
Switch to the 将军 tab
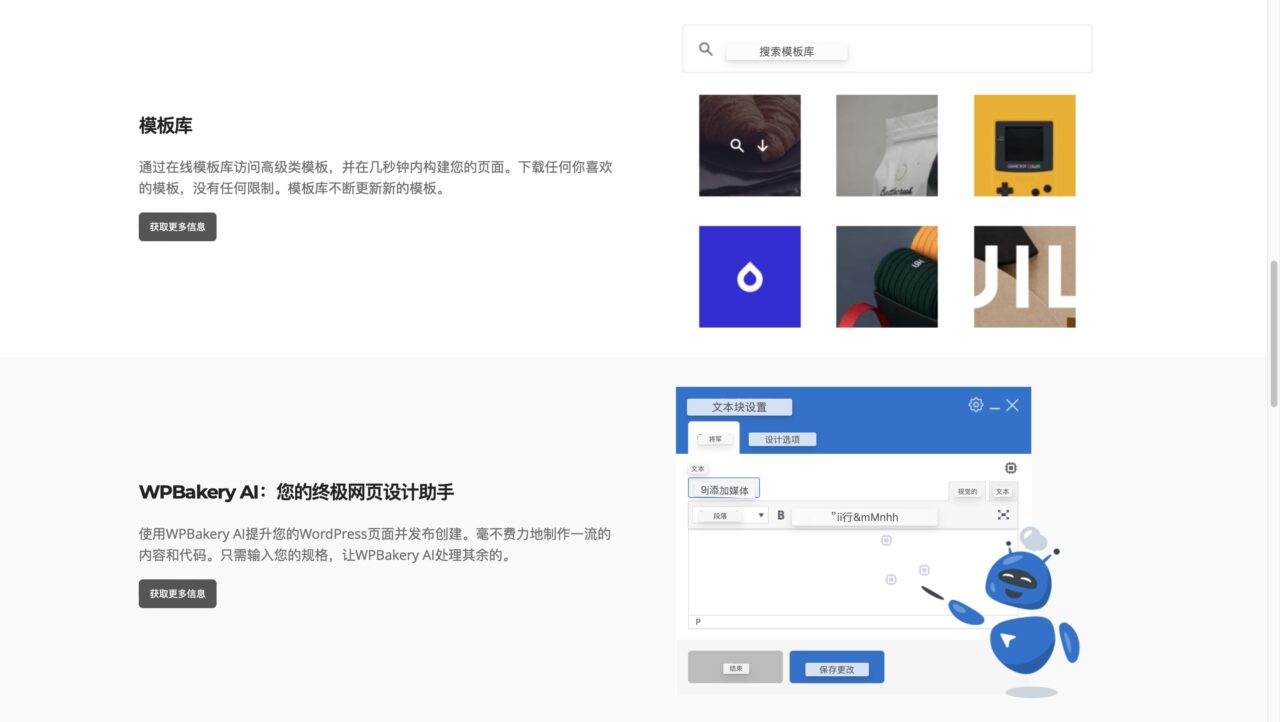tap(714, 438)
